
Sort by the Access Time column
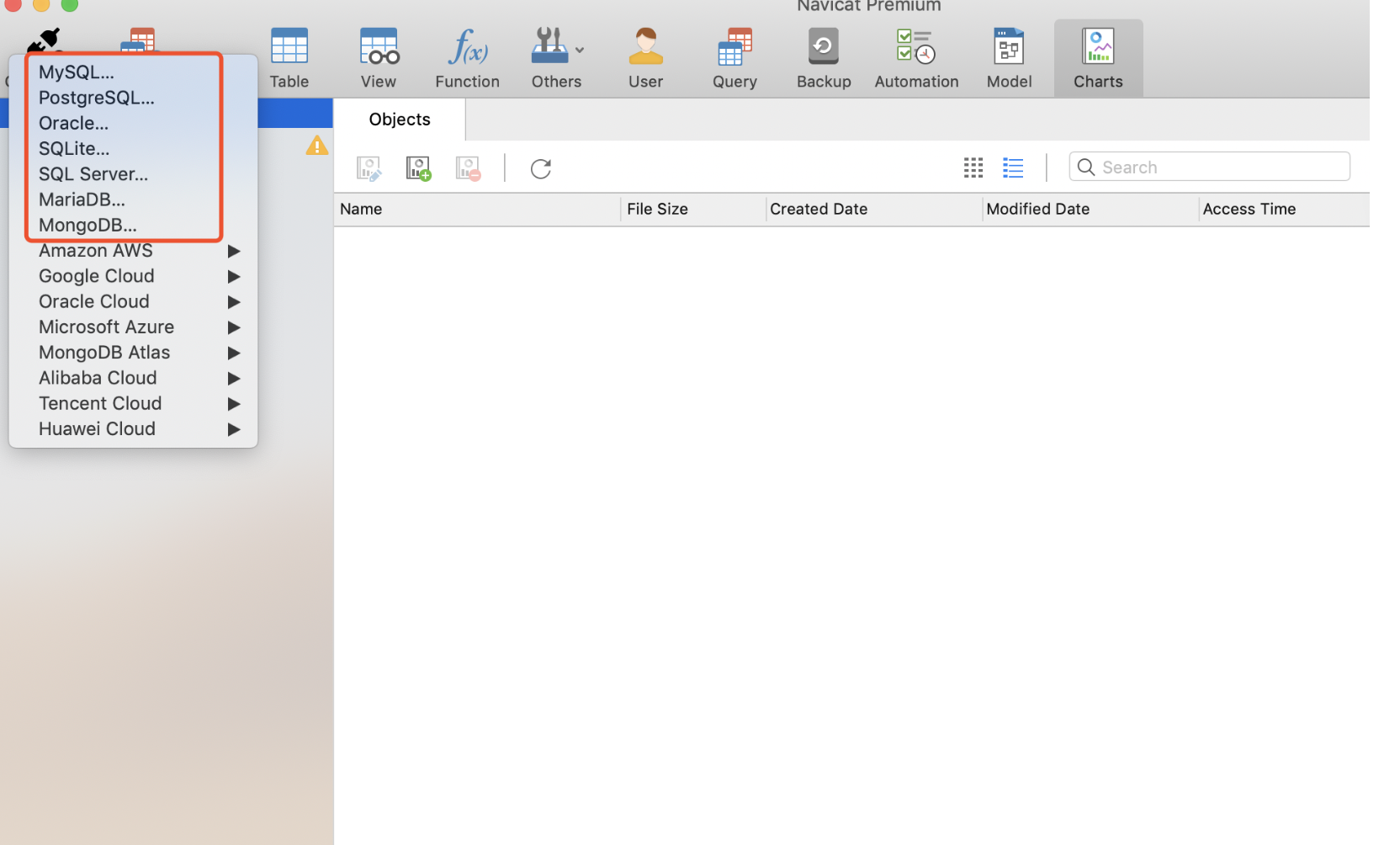pyautogui.click(x=1285, y=210)
